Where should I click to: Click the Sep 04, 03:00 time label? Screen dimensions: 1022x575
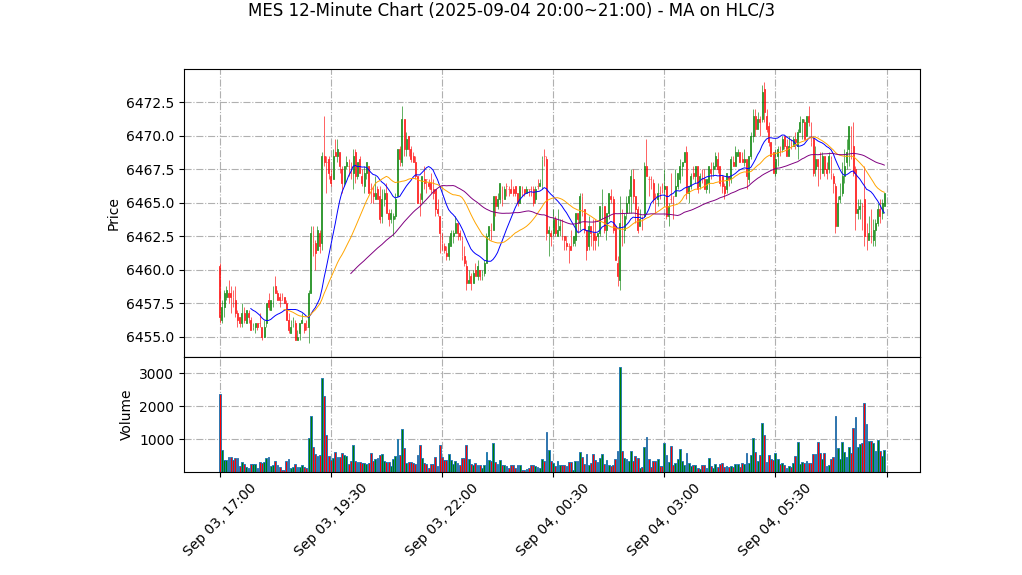pyautogui.click(x=663, y=520)
